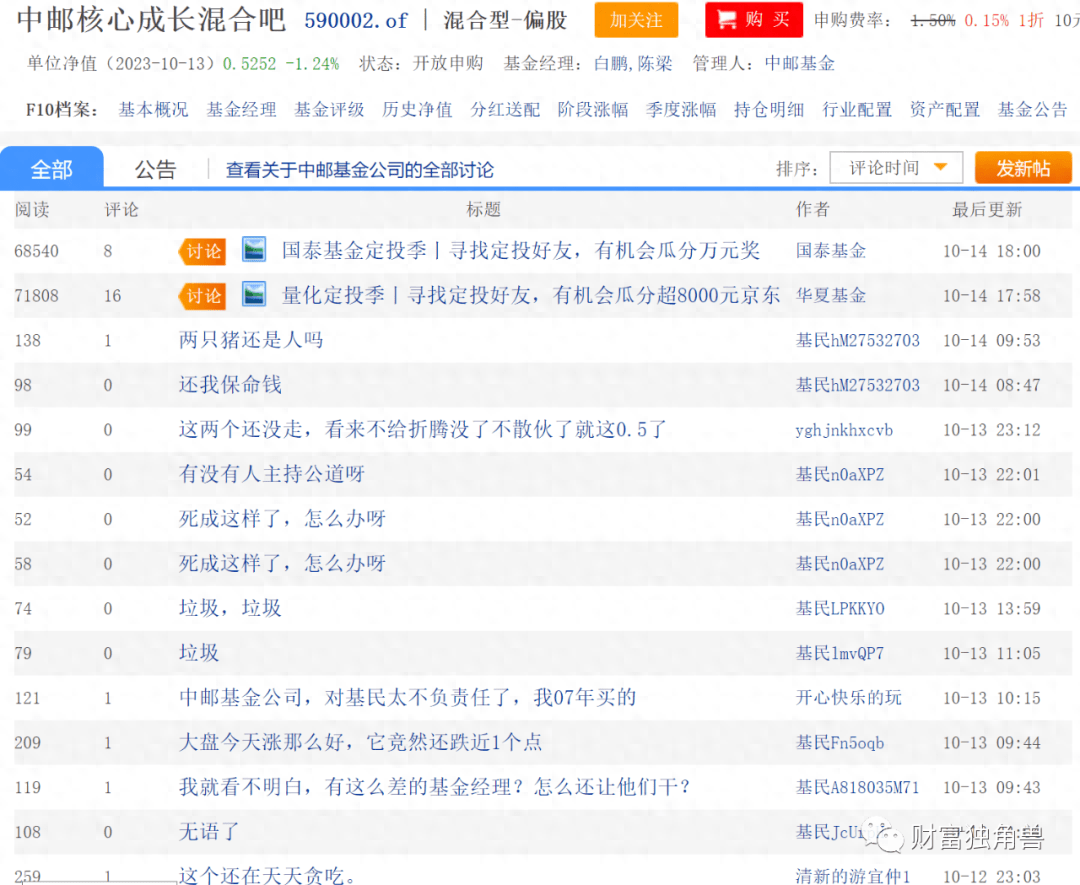Open the post titled 还我保命钱
Image resolution: width=1080 pixels, height=885 pixels.
click(230, 385)
